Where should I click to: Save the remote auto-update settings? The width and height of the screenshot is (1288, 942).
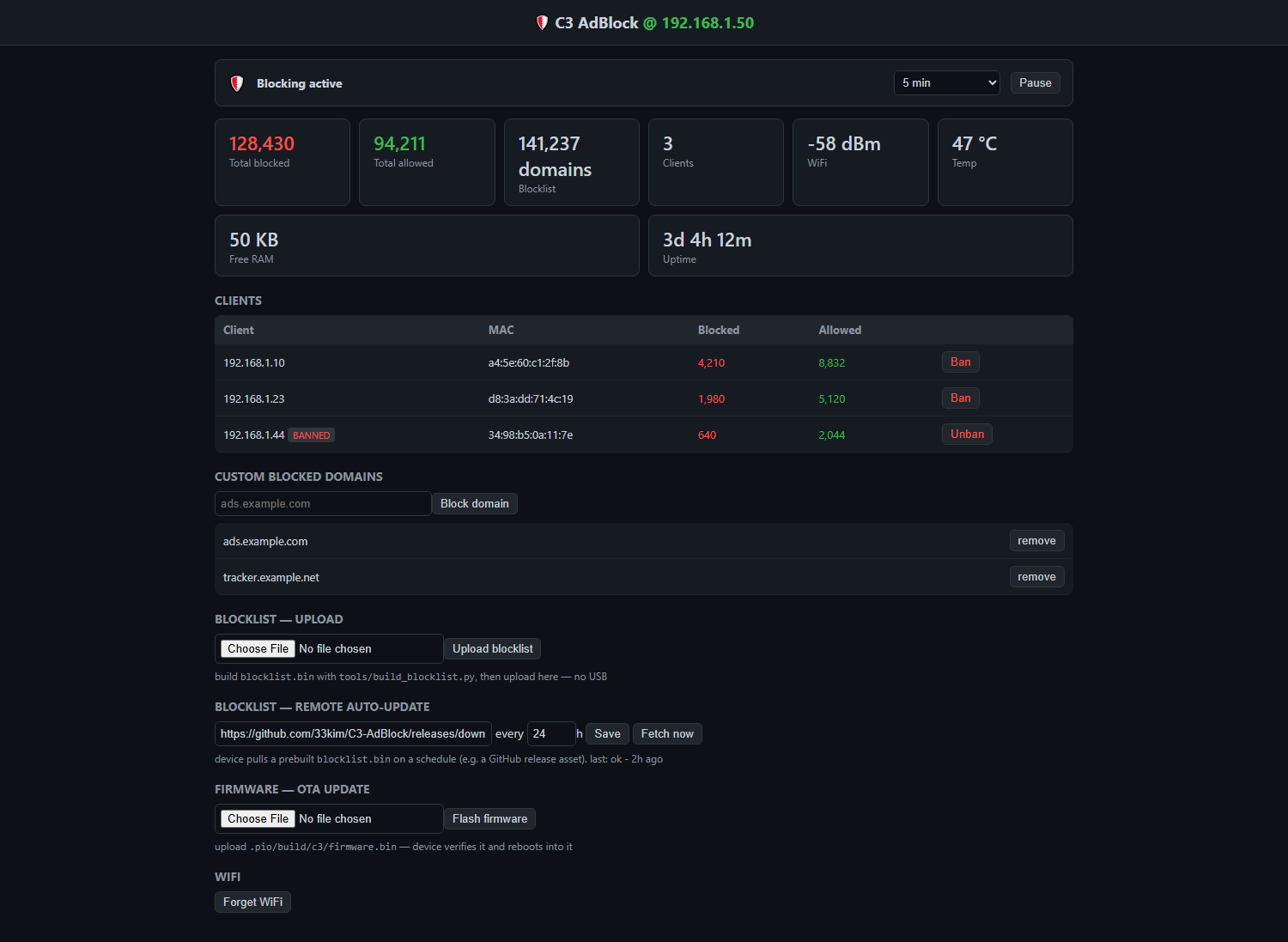point(607,734)
